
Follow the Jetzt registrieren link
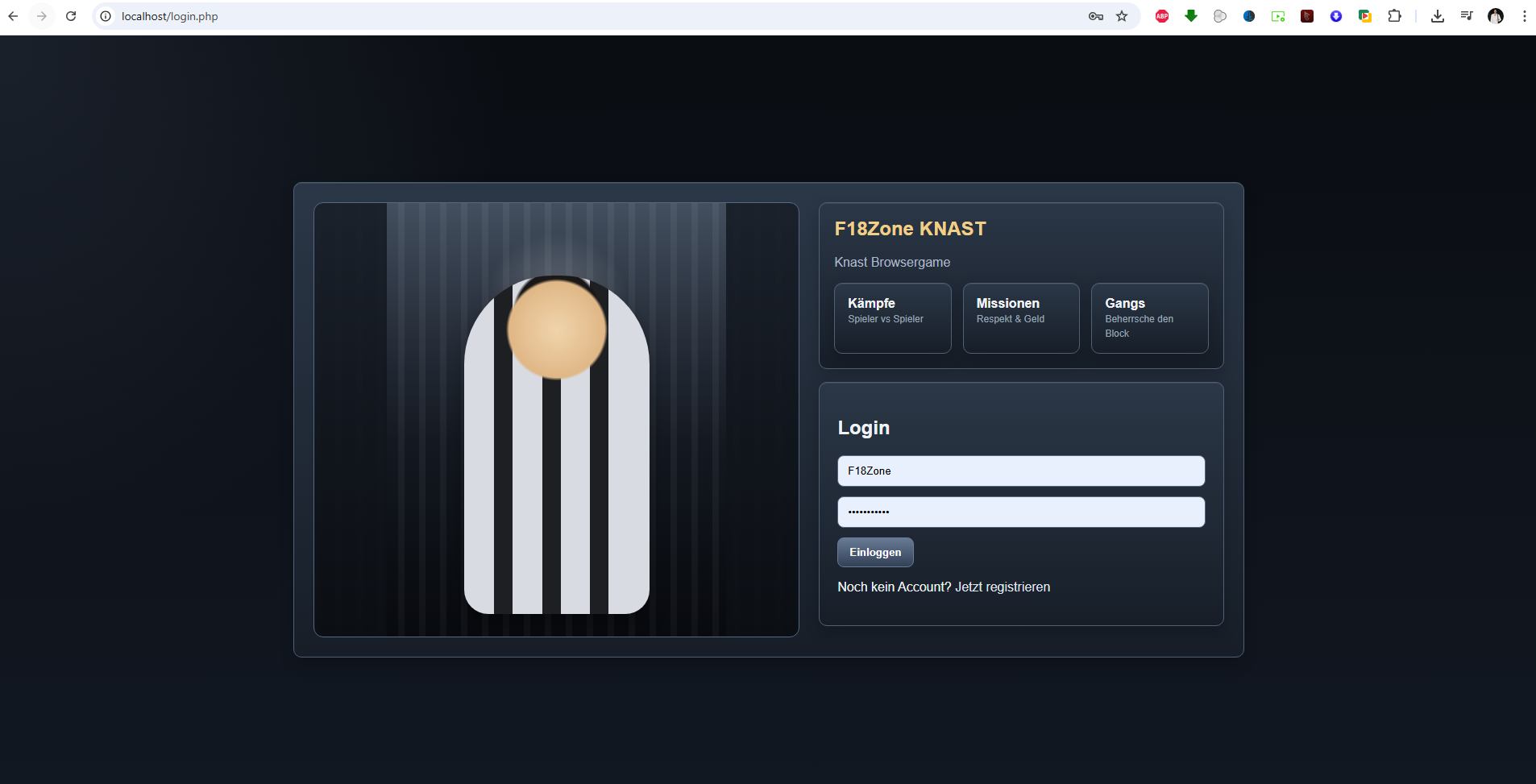1002,587
